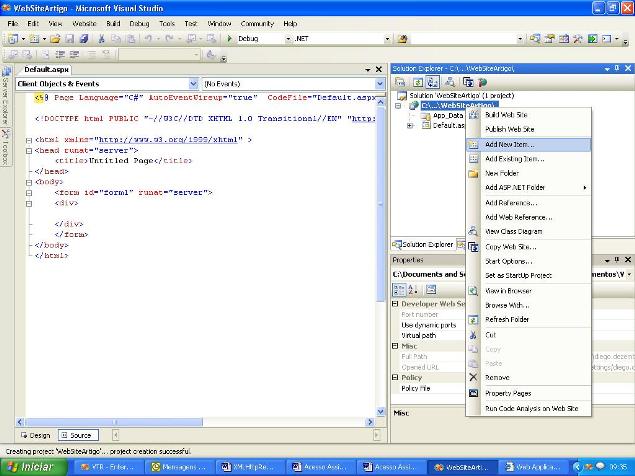Screen dimensions: 635x476
Task: Switch to Source view tab
Action: (x=78, y=435)
